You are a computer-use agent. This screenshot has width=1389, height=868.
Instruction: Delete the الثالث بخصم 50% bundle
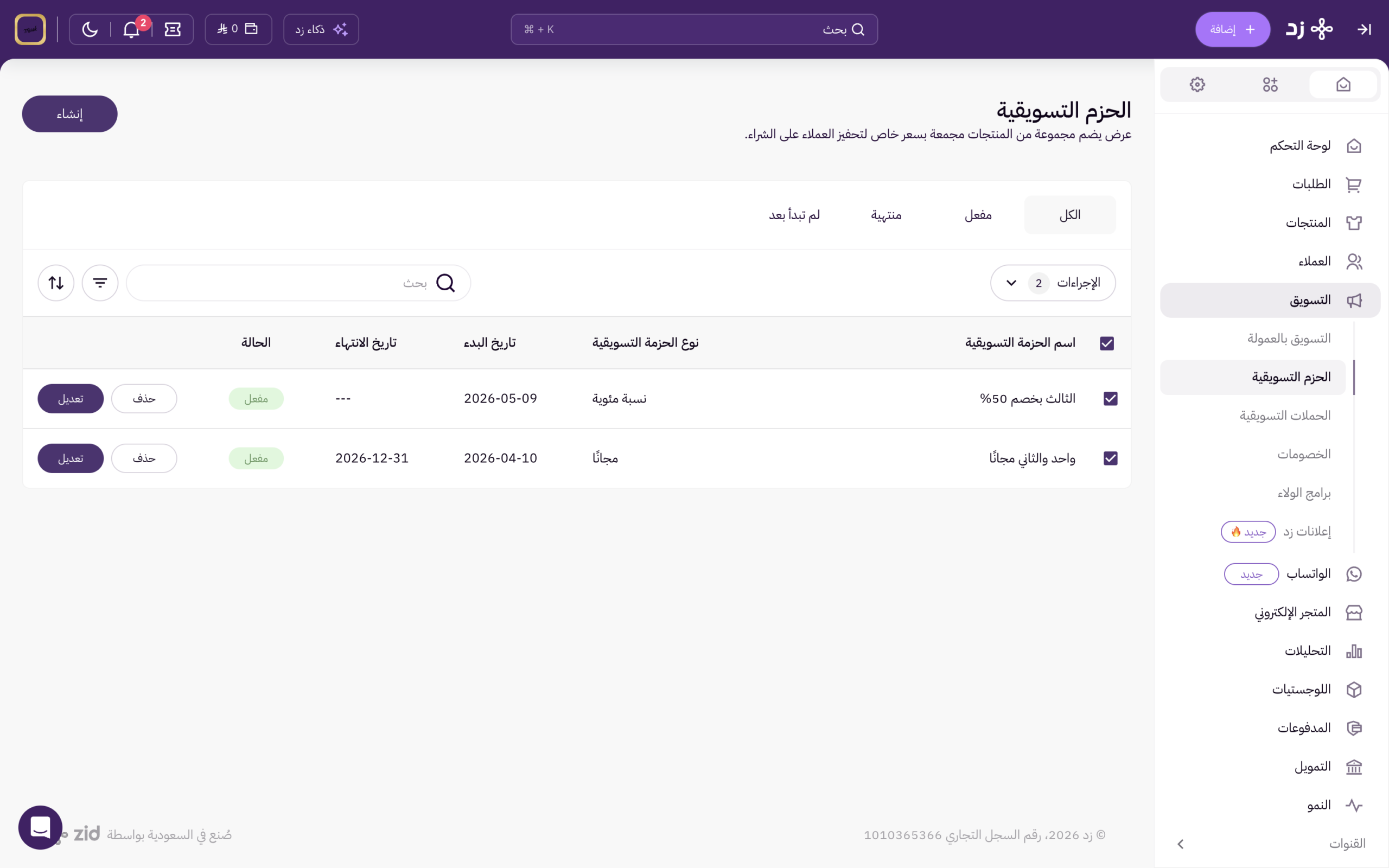(x=144, y=398)
